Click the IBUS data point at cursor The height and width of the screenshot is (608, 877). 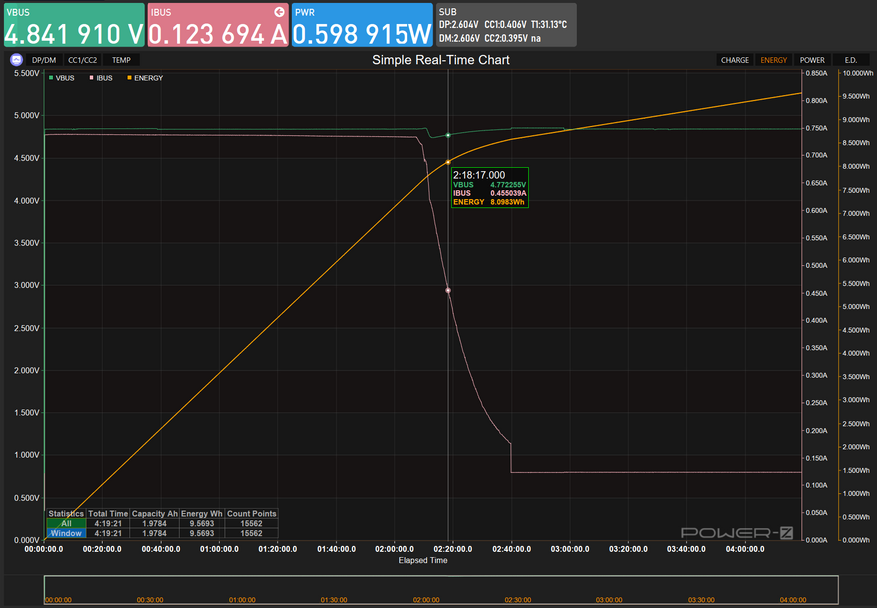coord(448,290)
